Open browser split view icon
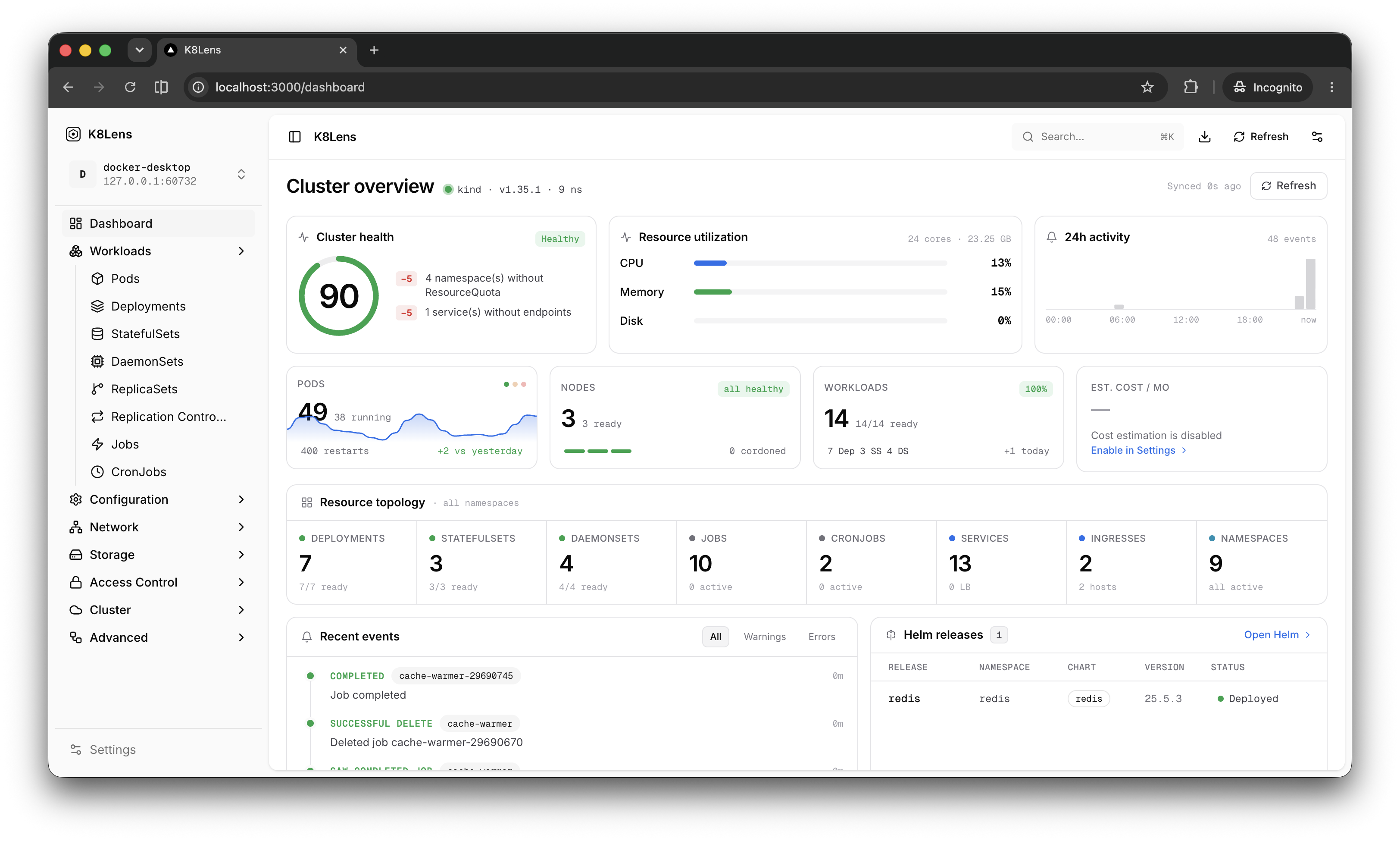 pos(161,87)
